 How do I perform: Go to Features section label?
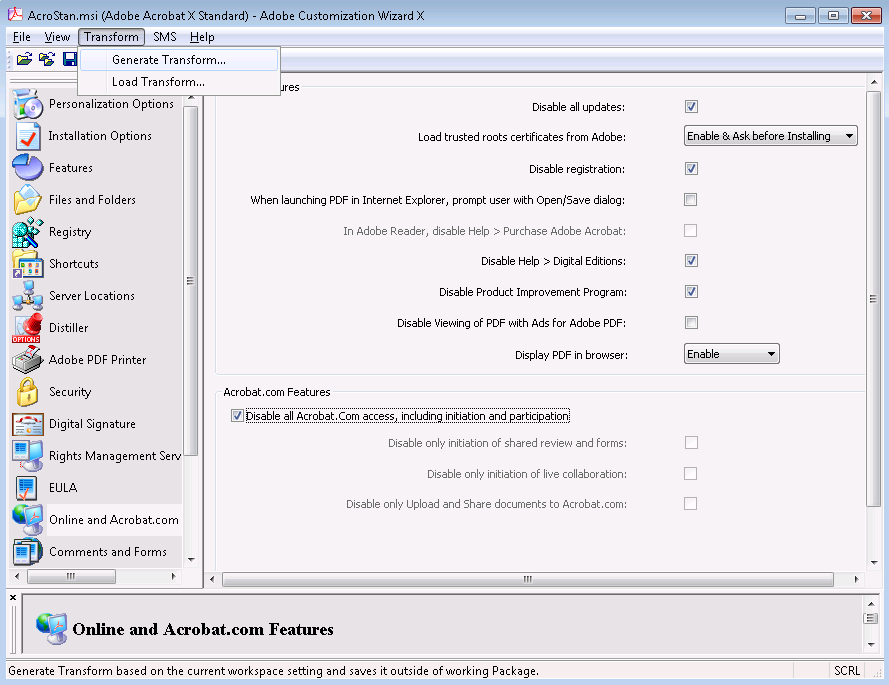[71, 168]
